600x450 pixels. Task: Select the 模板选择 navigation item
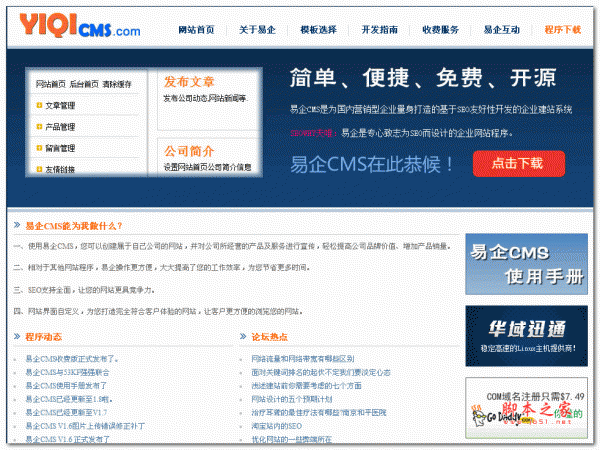pos(318,30)
